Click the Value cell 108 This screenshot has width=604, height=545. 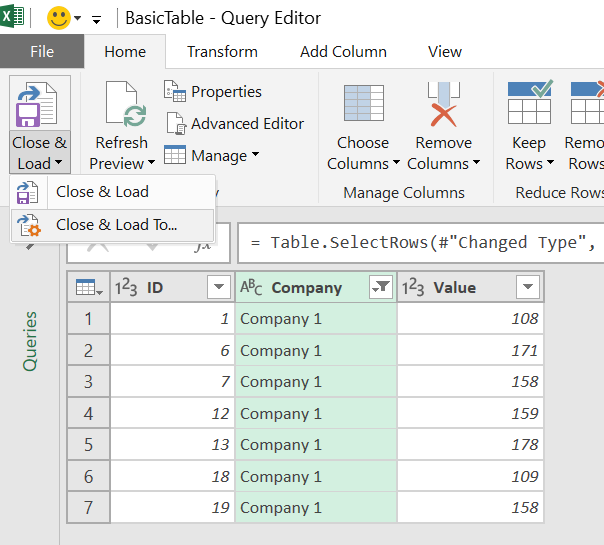point(470,319)
